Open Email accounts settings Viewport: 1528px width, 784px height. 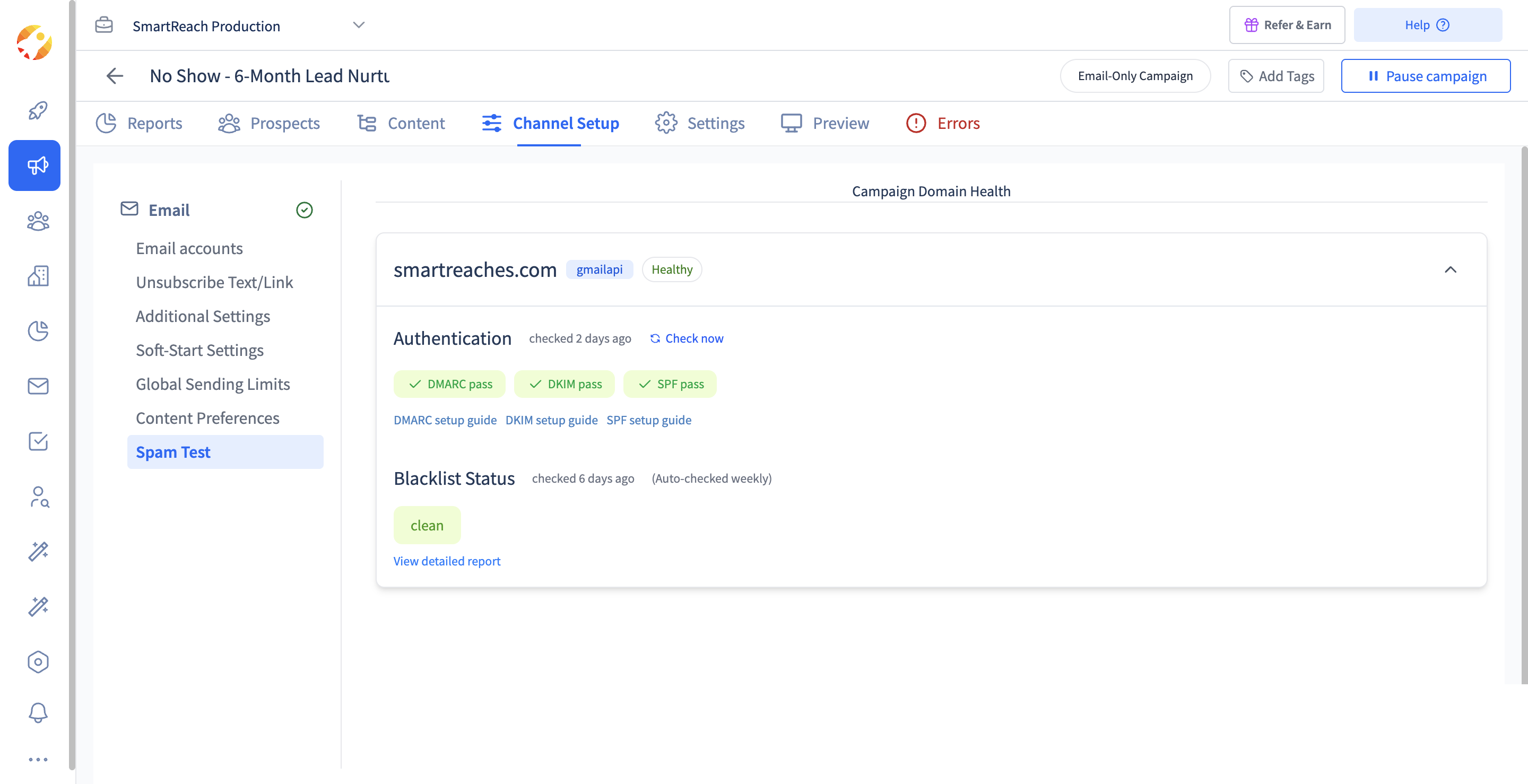point(189,248)
